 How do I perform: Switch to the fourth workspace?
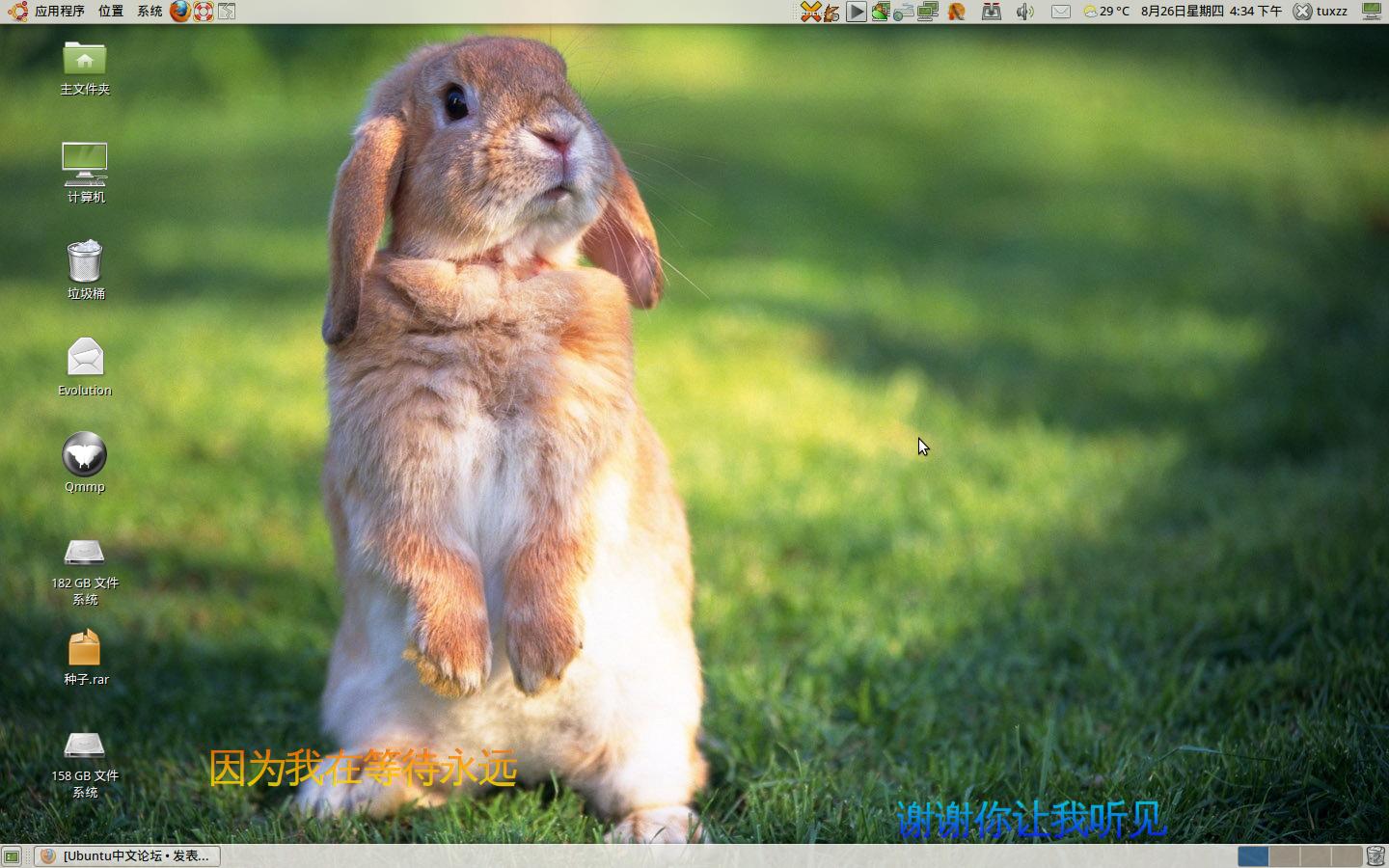[1346, 855]
